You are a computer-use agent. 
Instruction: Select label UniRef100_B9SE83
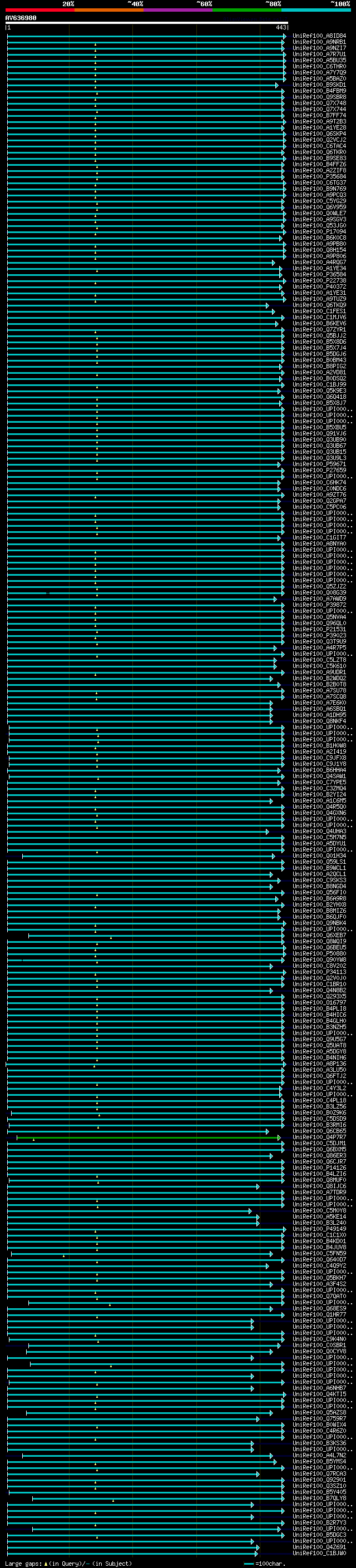point(319,159)
